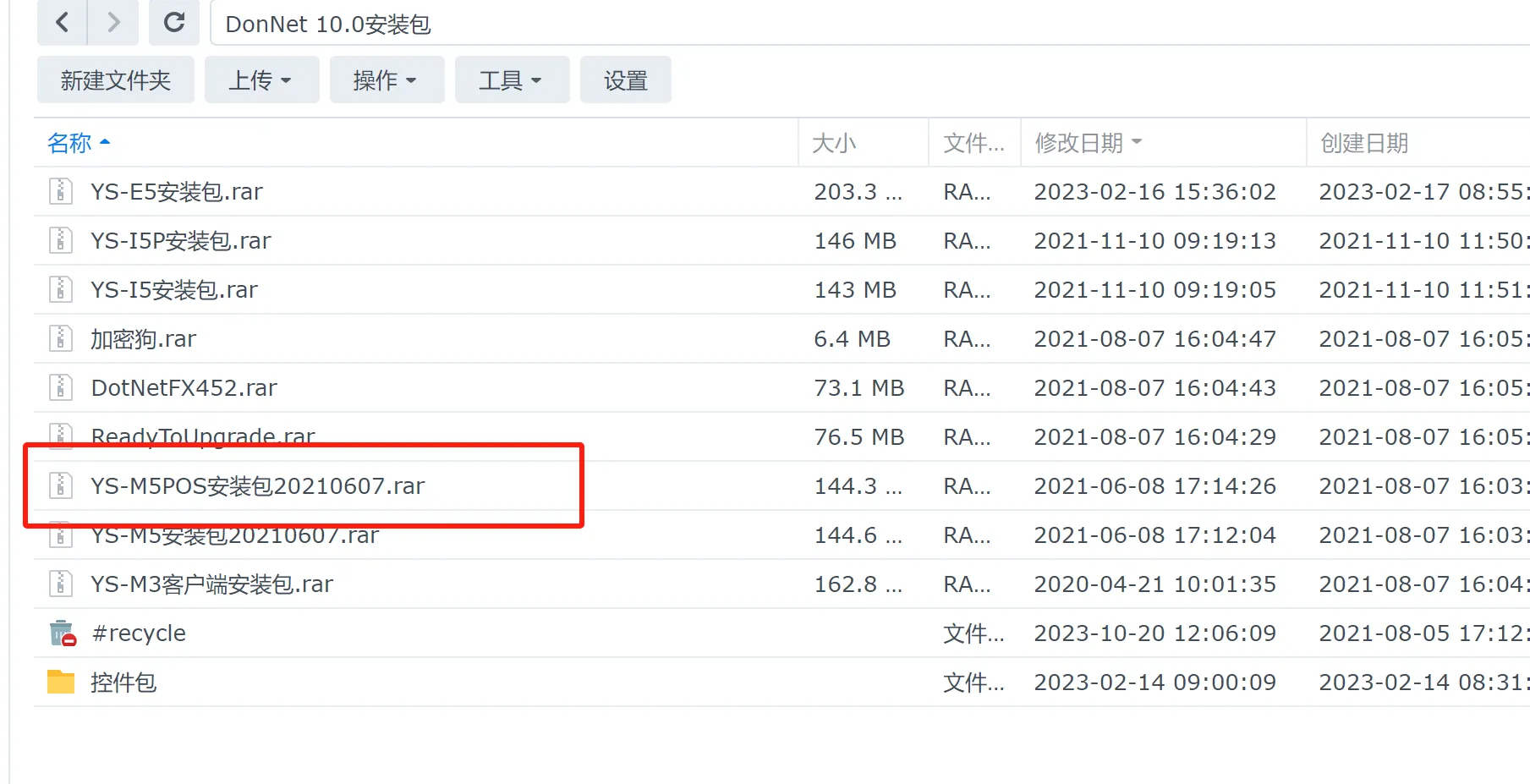
Task: Click the 控件包 folder icon
Action: click(x=61, y=682)
